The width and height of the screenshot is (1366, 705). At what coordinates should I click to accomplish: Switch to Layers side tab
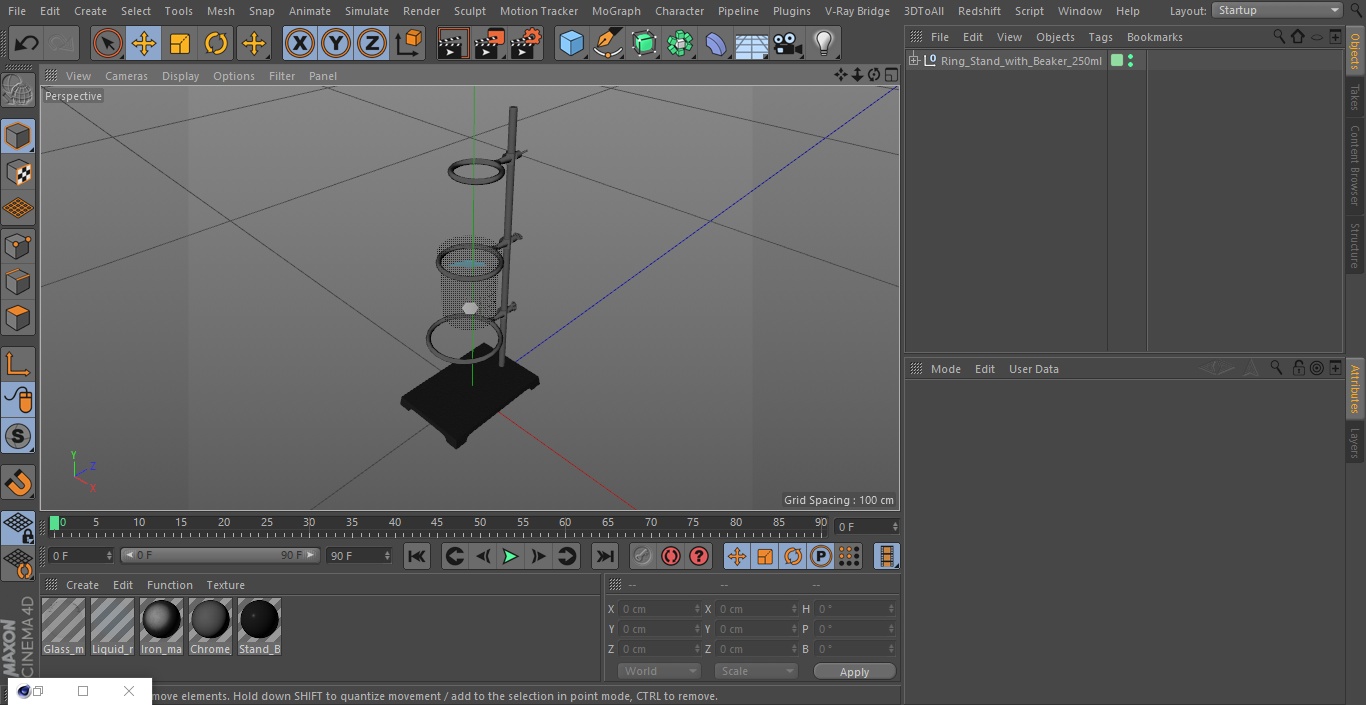click(1355, 443)
